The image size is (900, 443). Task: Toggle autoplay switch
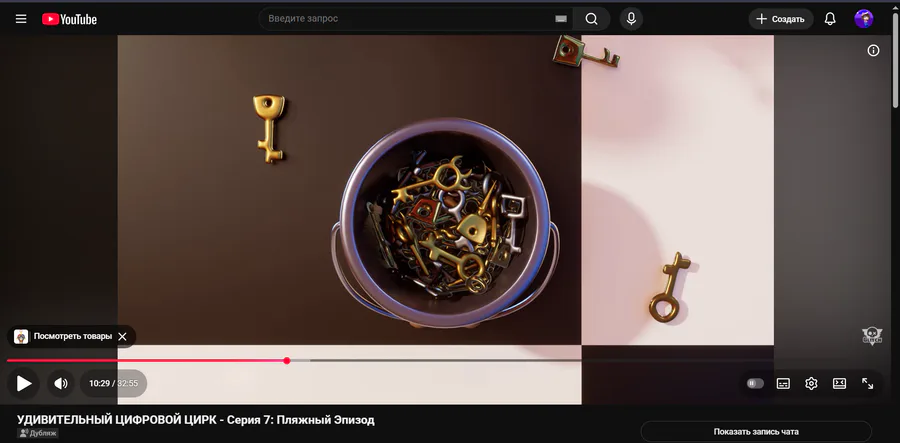755,383
